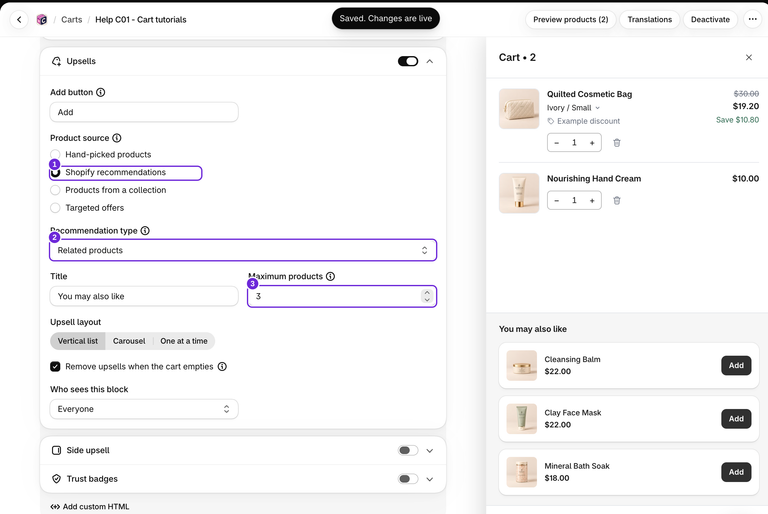Add Cleansing Balm to the cart
The width and height of the screenshot is (768, 514).
point(736,366)
